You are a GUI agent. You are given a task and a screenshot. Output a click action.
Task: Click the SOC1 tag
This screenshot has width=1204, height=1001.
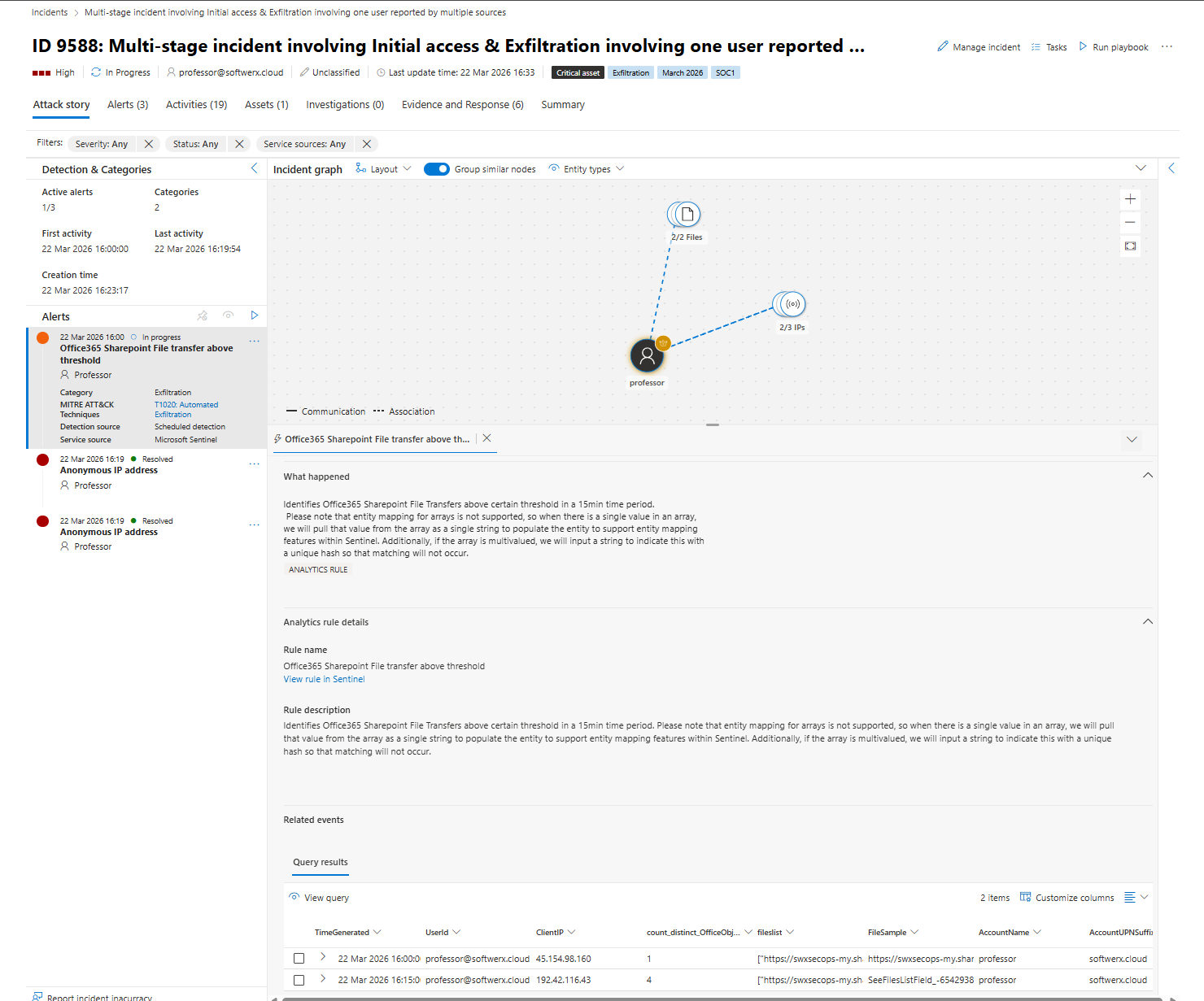[725, 72]
